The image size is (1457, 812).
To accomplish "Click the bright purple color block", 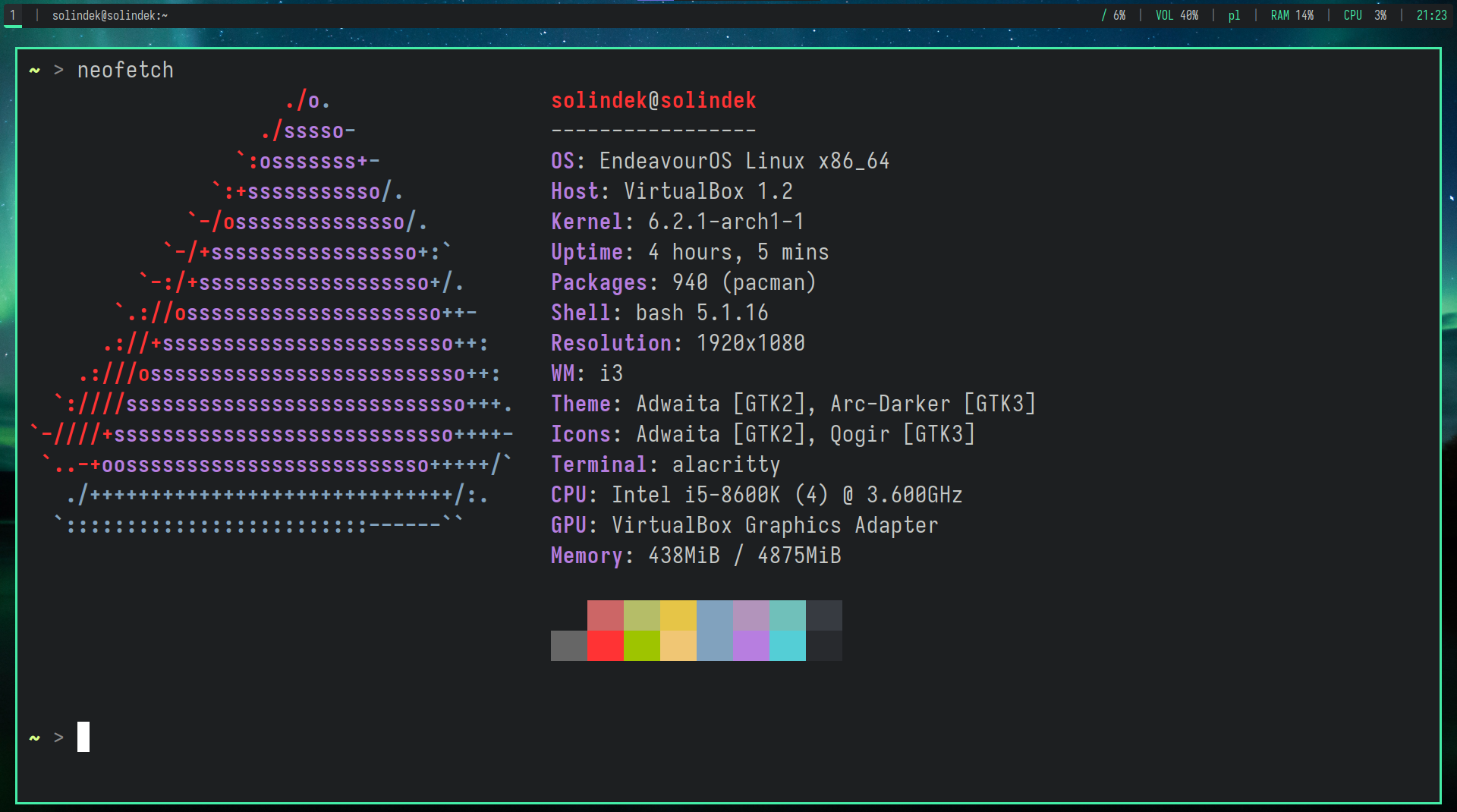I will tap(751, 646).
